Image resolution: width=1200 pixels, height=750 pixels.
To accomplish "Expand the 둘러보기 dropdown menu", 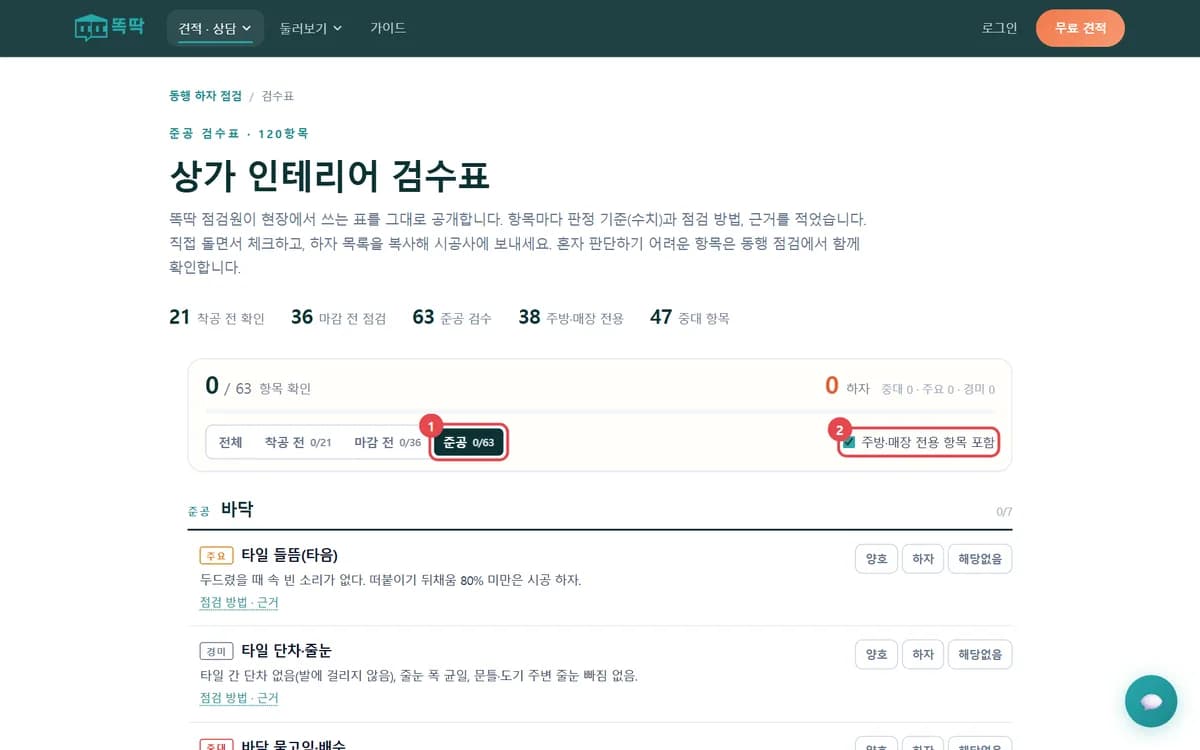I will coord(311,28).
